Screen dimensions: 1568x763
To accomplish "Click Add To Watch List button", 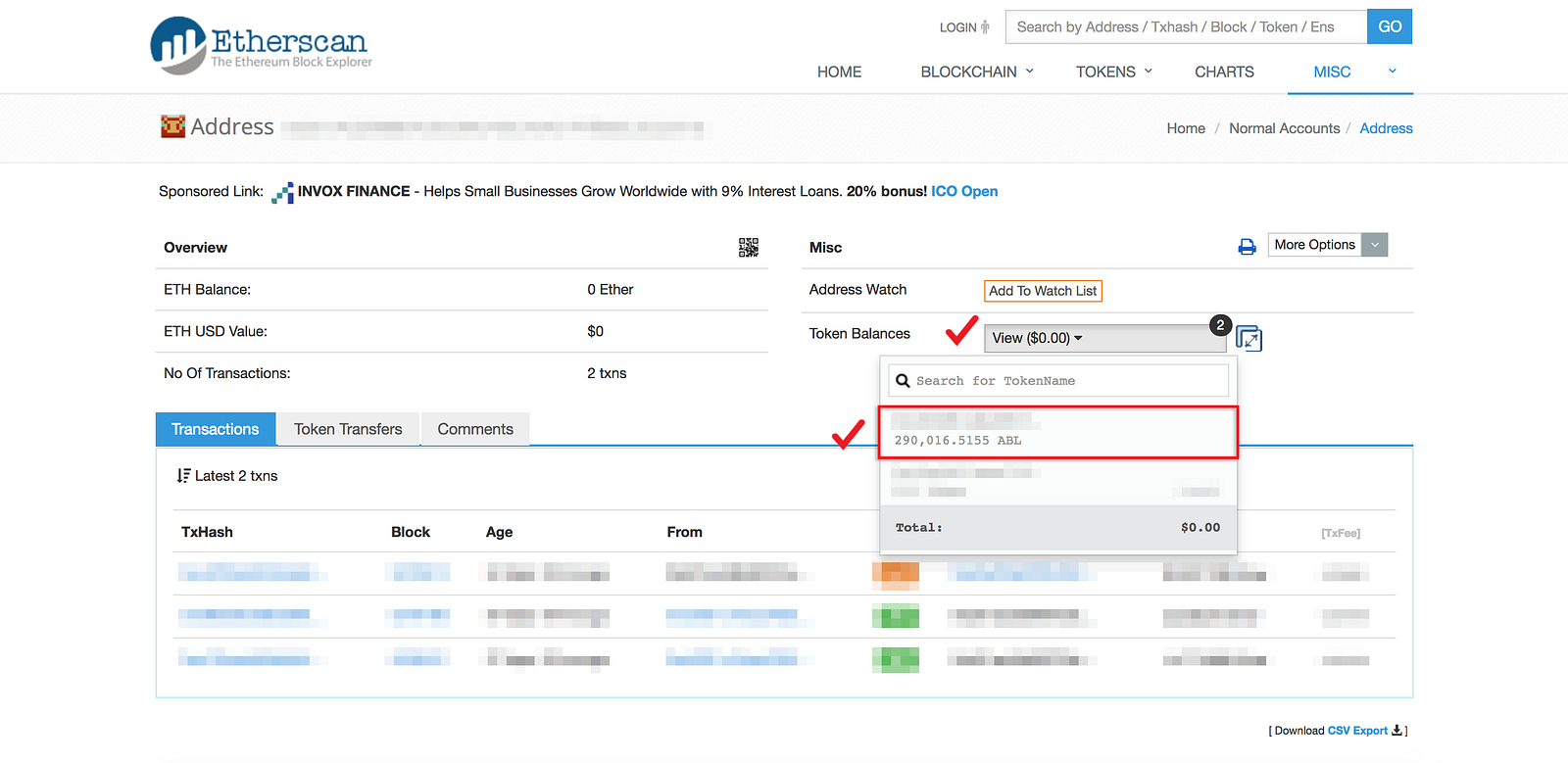I will (x=1043, y=291).
